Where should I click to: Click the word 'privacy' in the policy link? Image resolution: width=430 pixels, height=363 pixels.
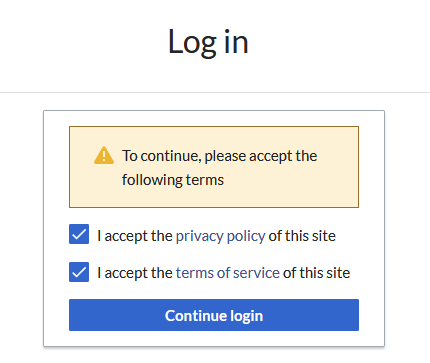click(x=199, y=236)
